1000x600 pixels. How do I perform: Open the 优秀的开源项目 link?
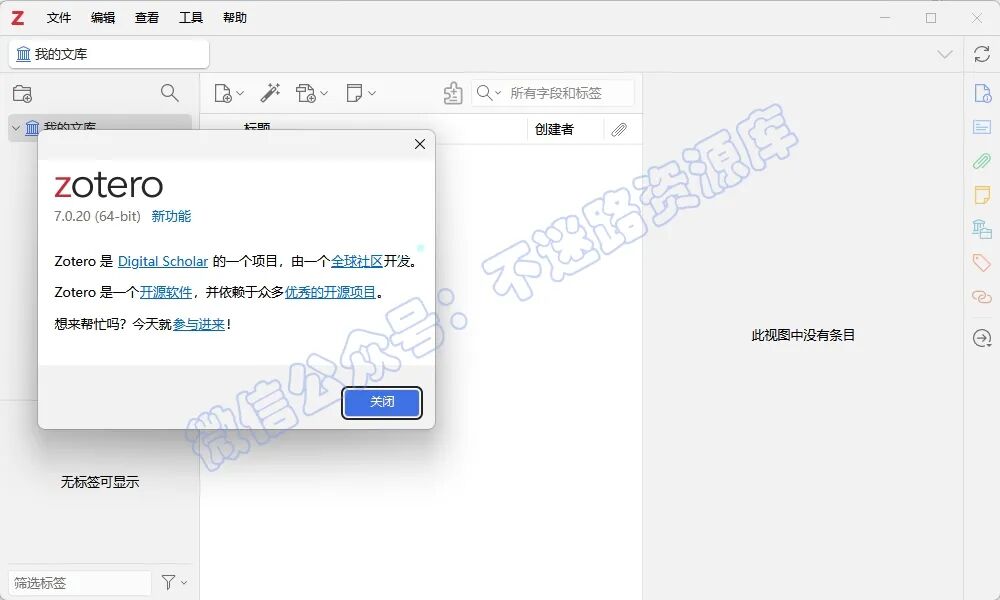tap(330, 292)
